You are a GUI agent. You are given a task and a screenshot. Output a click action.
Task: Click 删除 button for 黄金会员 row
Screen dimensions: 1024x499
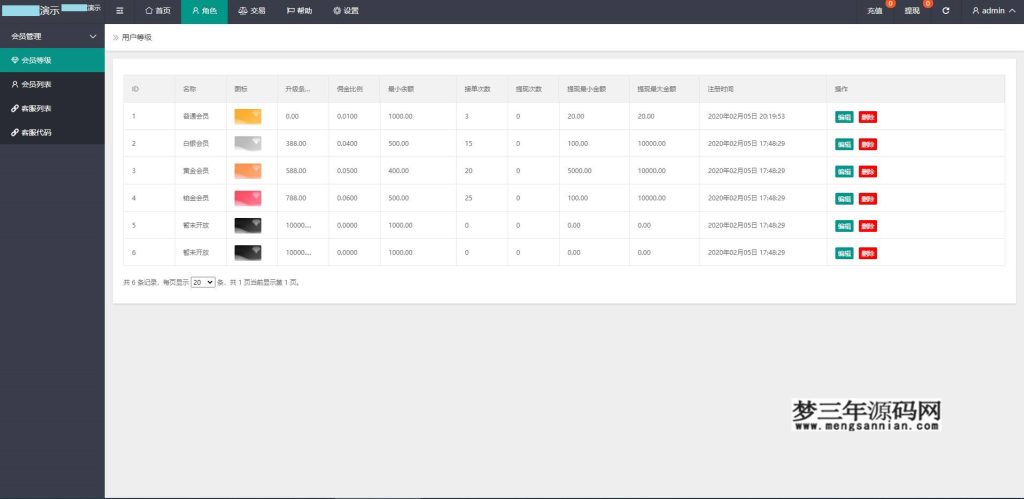[867, 171]
